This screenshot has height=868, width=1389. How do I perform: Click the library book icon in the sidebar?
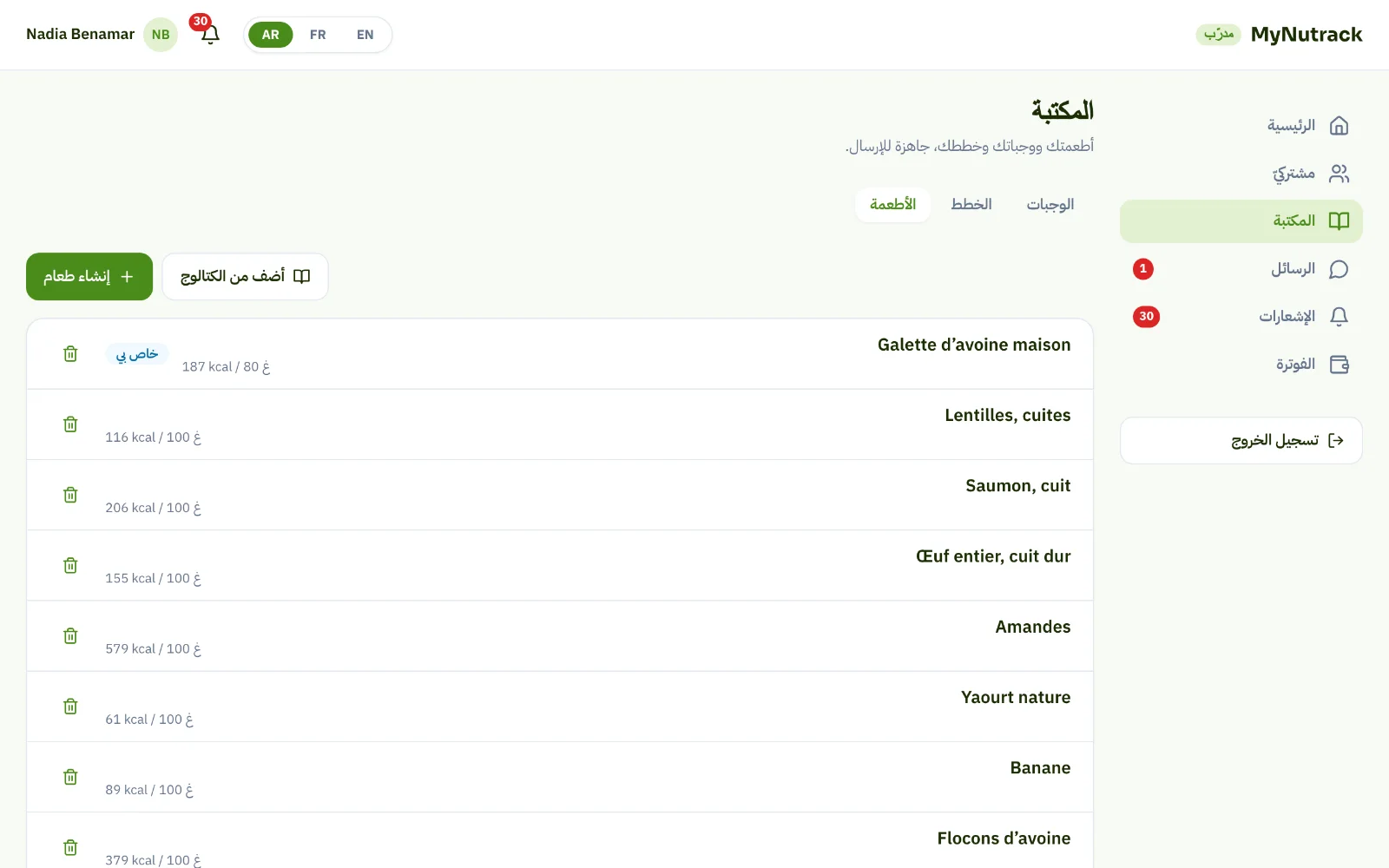(1339, 221)
